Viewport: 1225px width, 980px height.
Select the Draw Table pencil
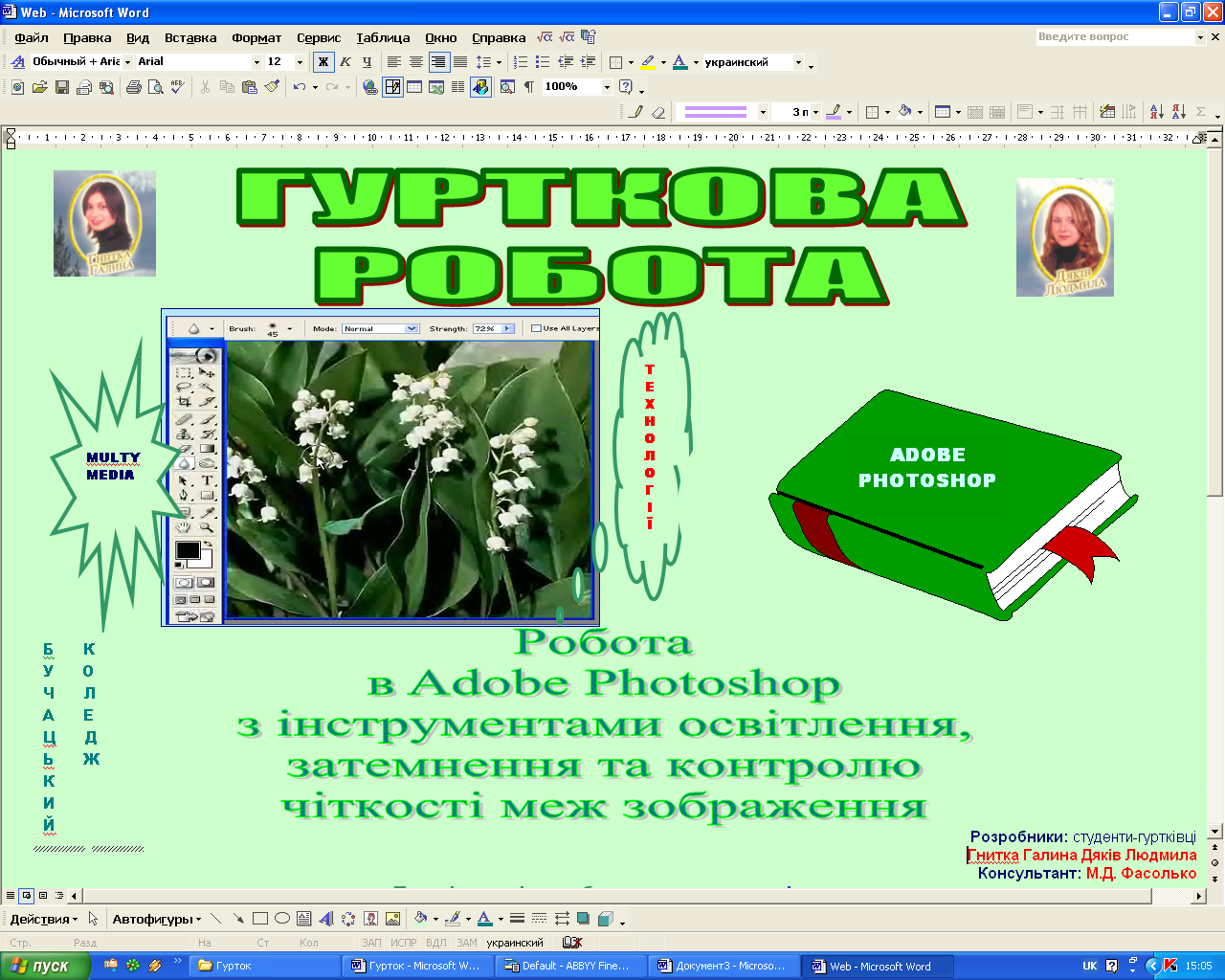pos(636,112)
